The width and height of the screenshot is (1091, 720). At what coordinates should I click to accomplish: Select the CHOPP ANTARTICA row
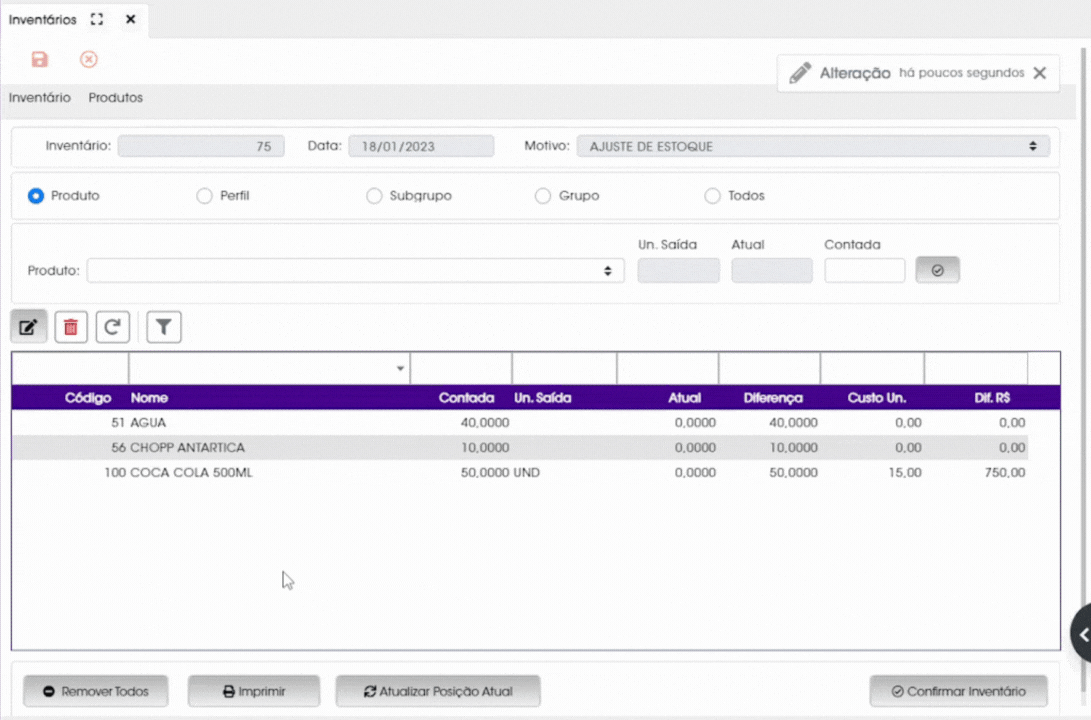click(x=520, y=448)
